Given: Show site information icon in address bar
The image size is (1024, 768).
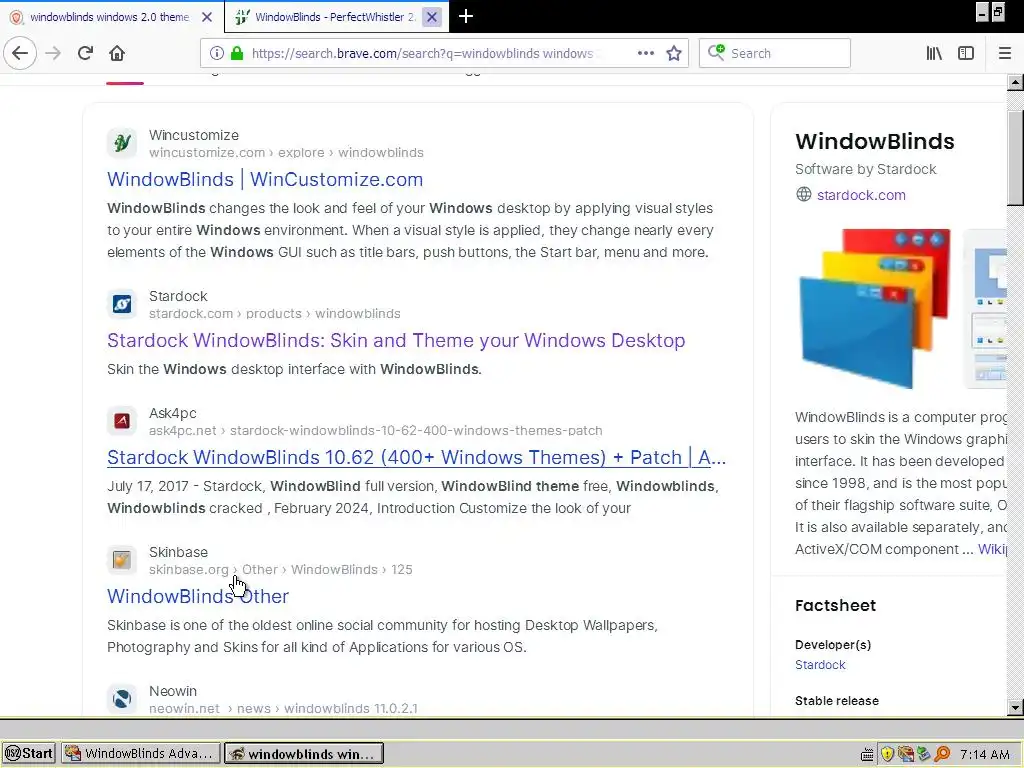Looking at the screenshot, I should tap(217, 53).
